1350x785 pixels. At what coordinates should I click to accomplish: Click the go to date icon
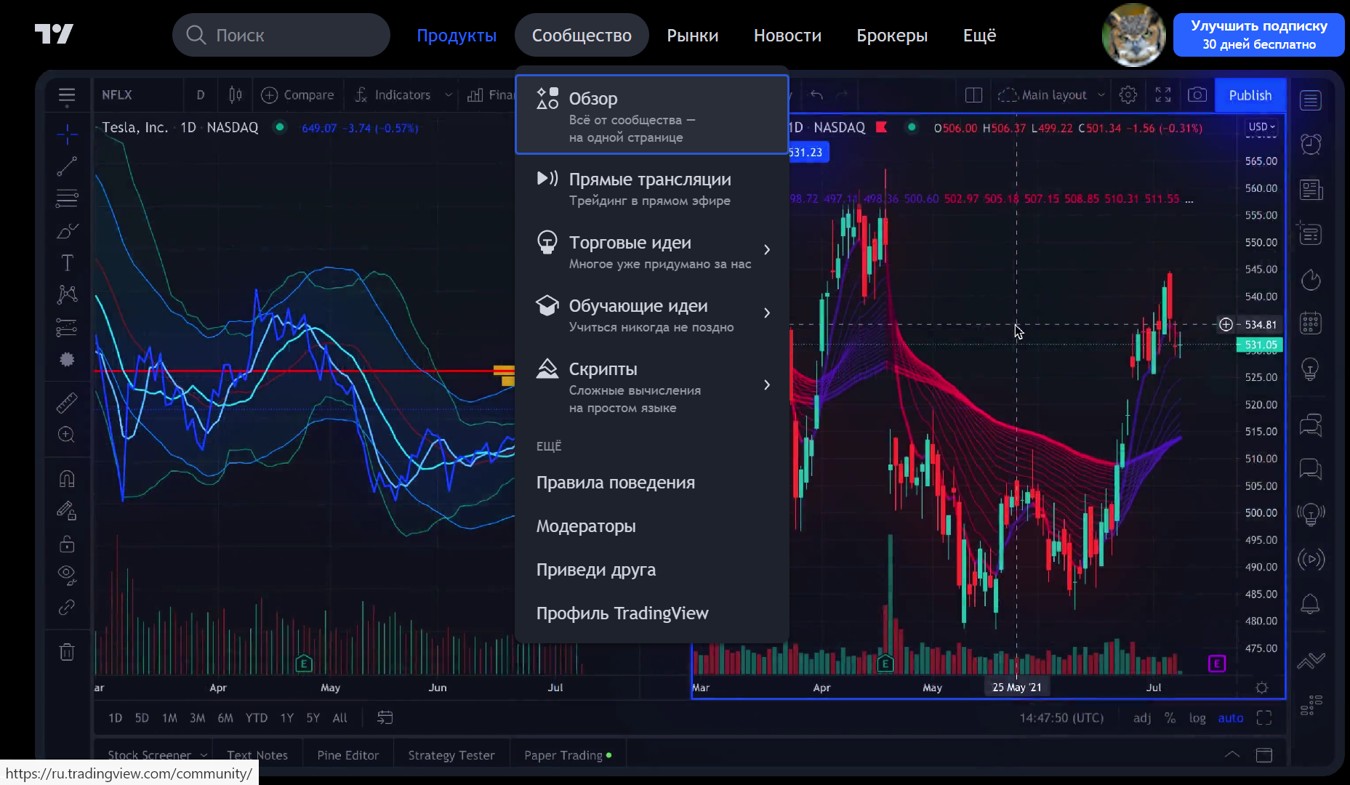point(385,718)
